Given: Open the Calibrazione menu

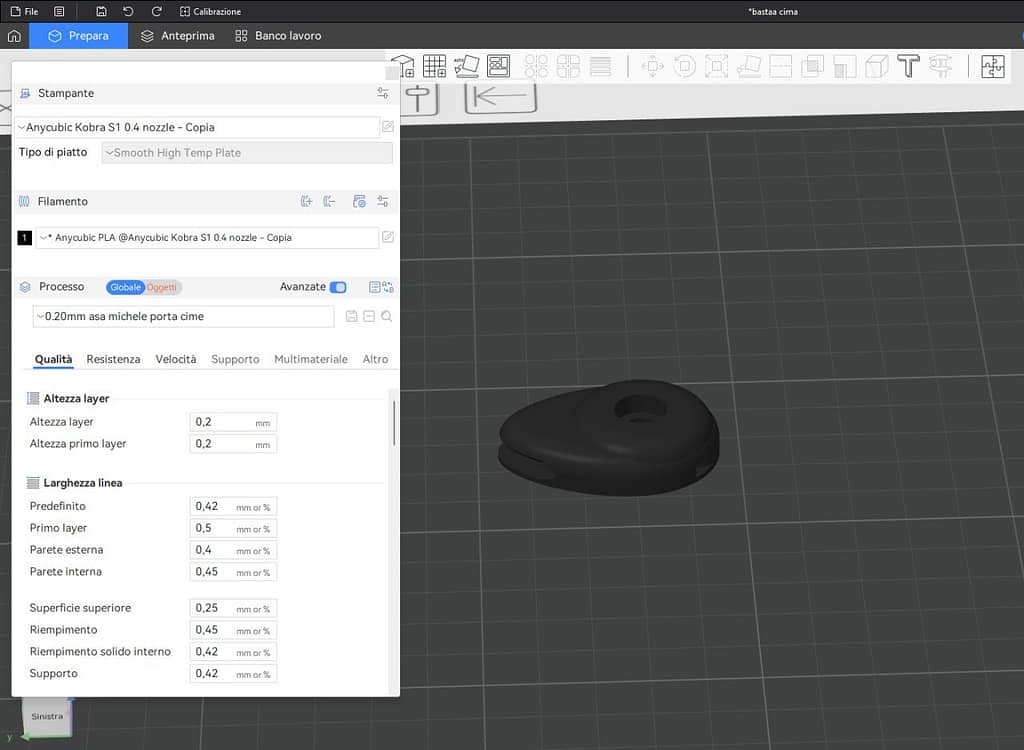Looking at the screenshot, I should [210, 11].
